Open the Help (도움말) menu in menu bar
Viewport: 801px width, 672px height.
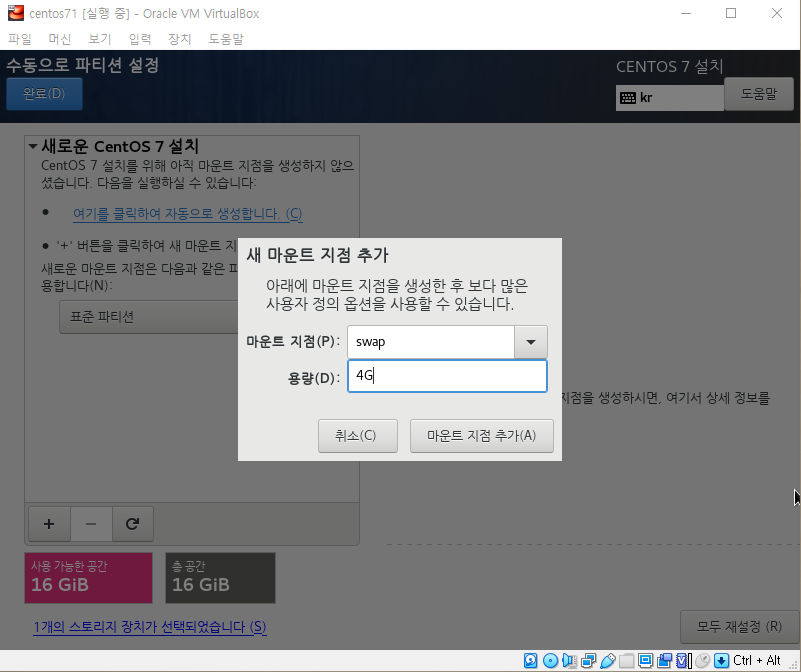[226, 39]
